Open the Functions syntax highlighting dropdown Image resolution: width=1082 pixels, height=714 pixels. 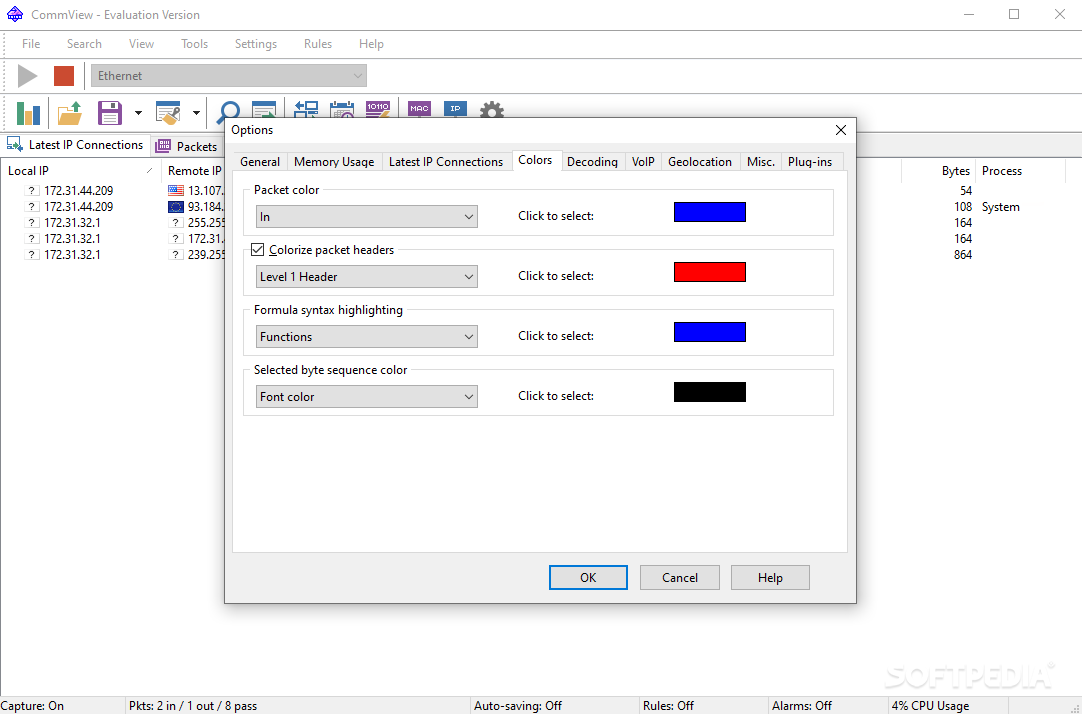(x=366, y=337)
